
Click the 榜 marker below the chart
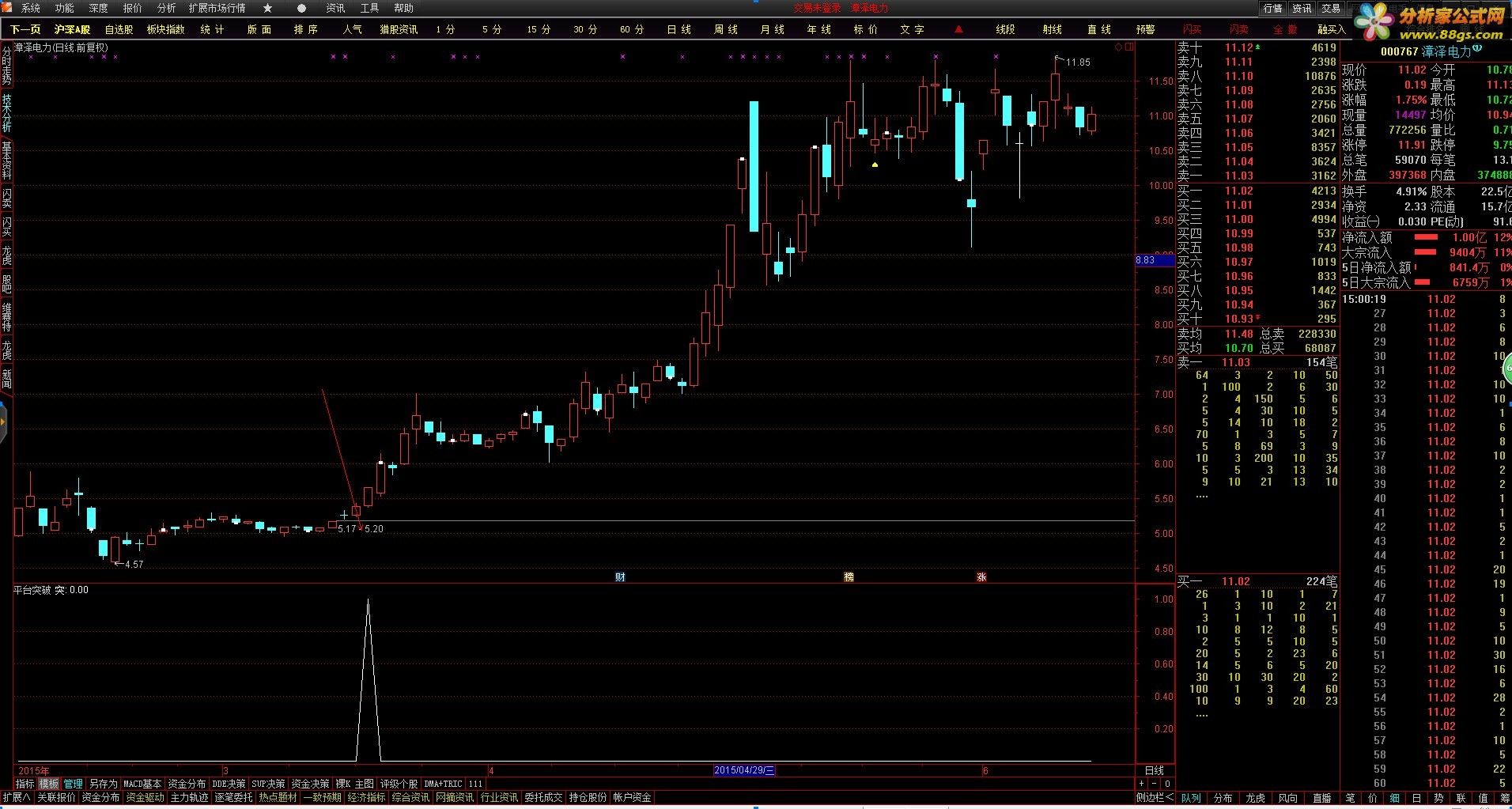pos(849,577)
